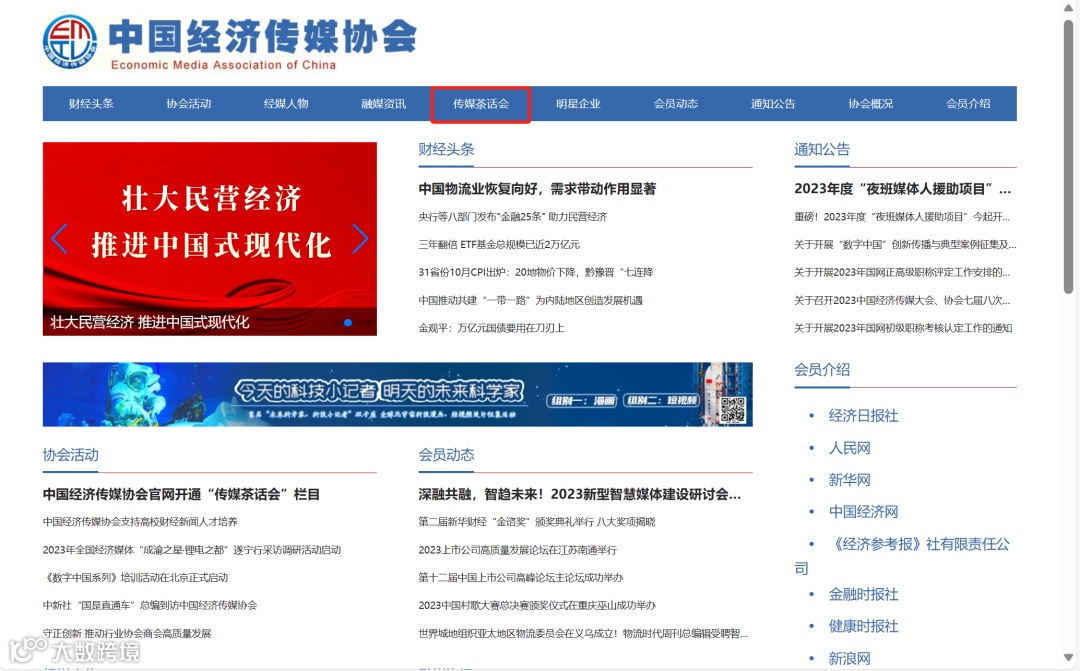Viewport: 1080px width, 671px height.
Task: Open headline 深融共融，智趋未来！2023新型智慧媒体建设研讨会
Action: coord(579,495)
